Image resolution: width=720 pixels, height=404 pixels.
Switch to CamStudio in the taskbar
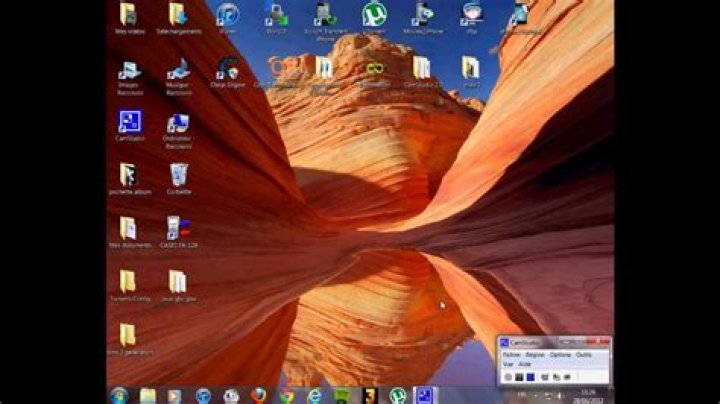(x=425, y=395)
